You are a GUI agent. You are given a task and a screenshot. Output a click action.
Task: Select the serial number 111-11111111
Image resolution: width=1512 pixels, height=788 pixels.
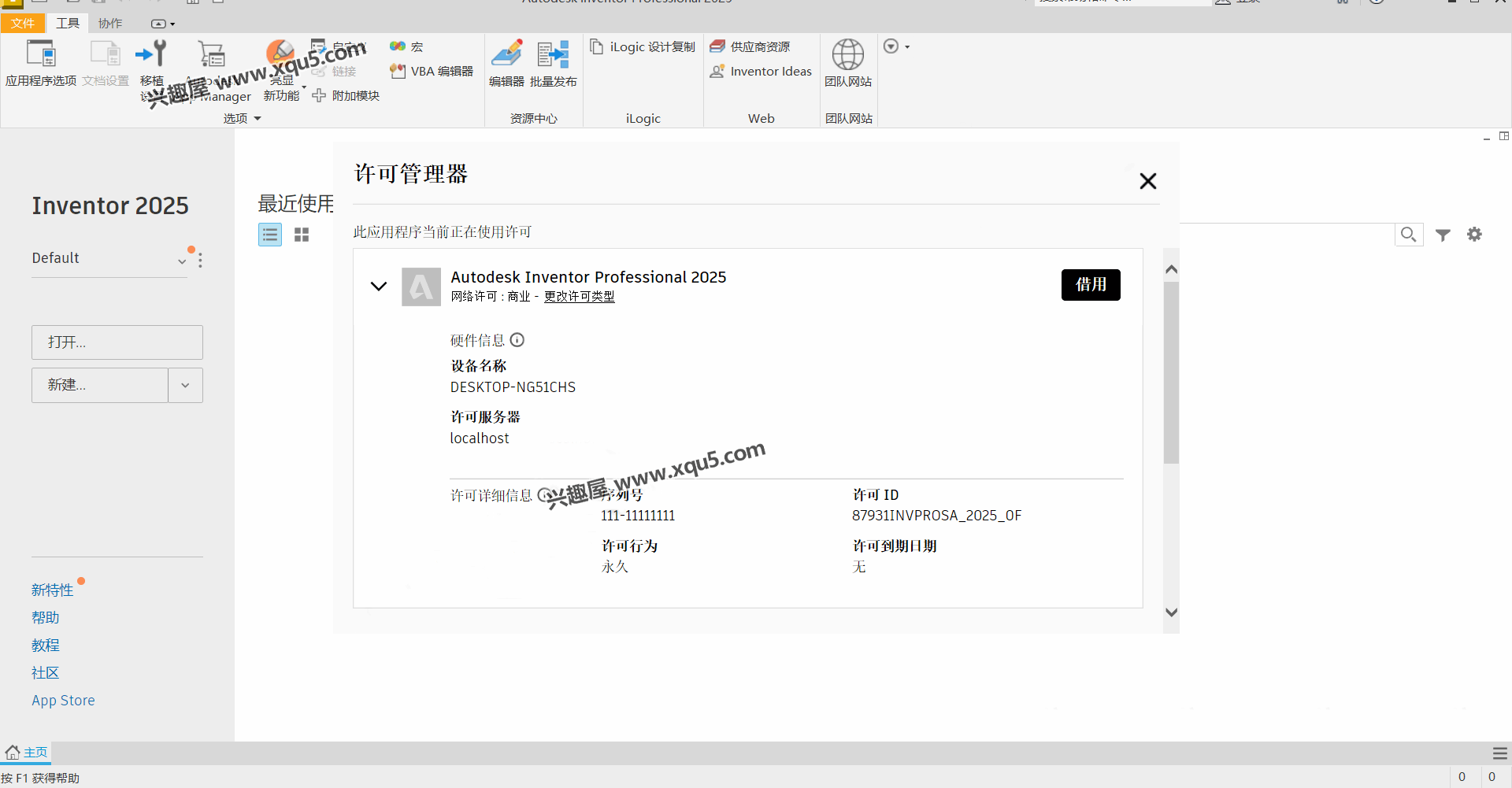638,516
